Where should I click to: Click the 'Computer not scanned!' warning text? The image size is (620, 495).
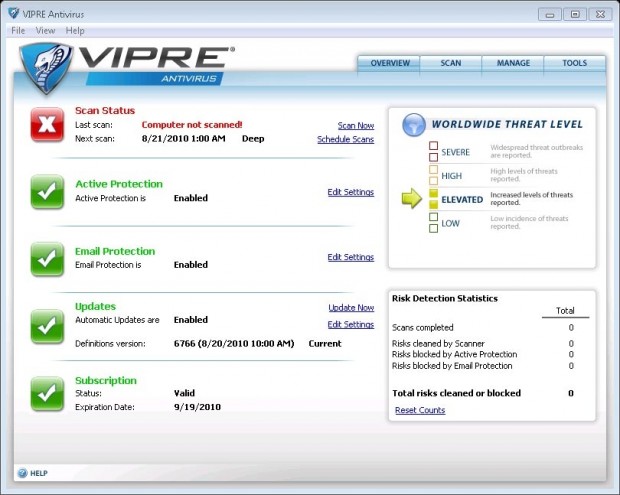coord(192,125)
